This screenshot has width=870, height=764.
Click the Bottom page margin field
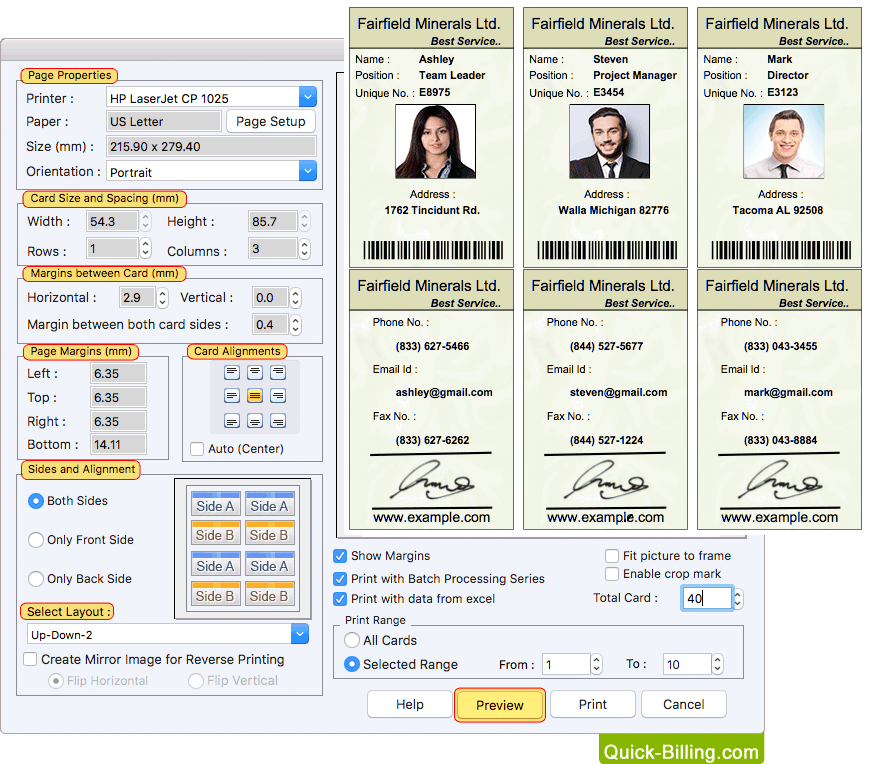click(118, 444)
